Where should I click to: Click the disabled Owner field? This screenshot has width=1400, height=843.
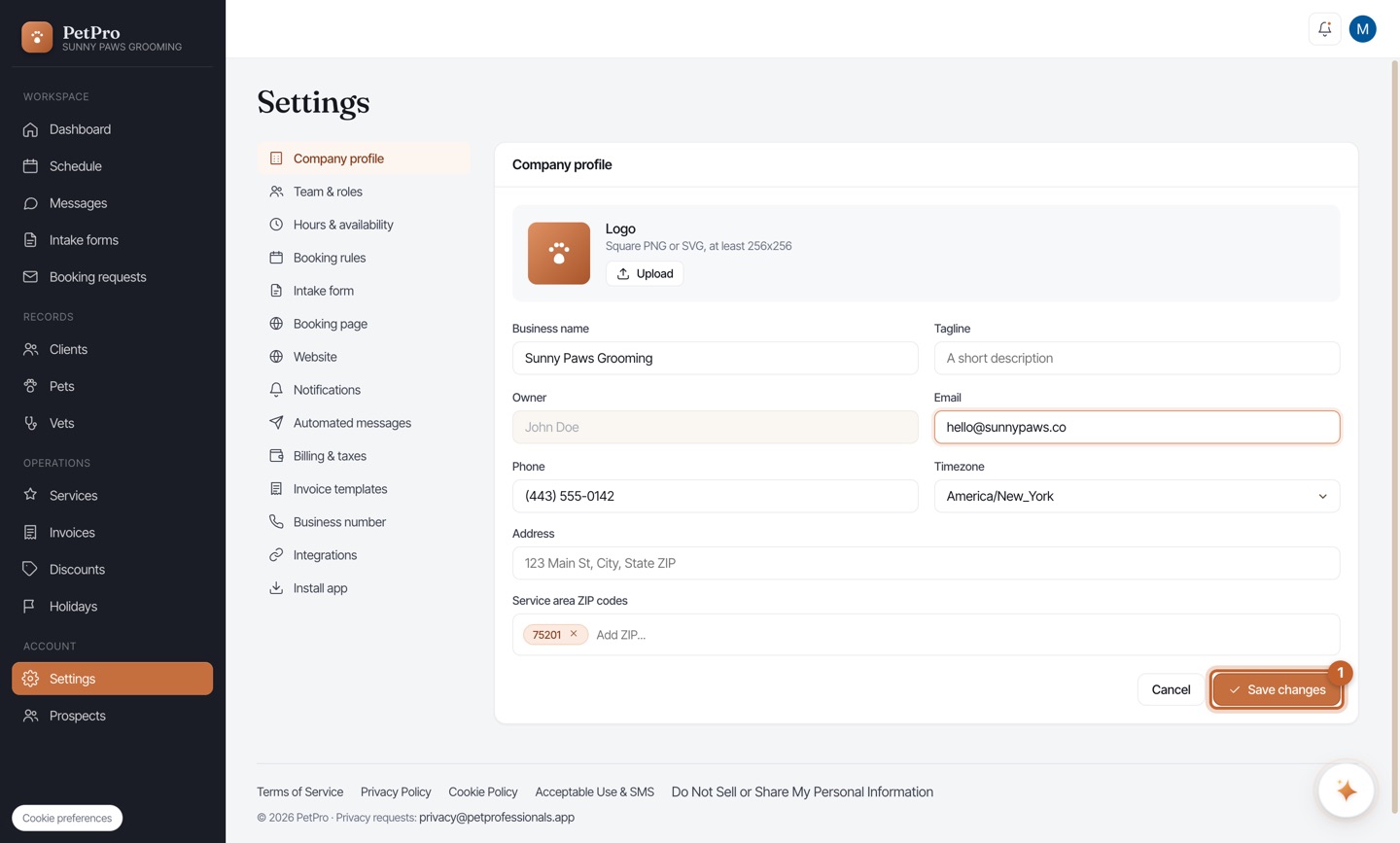(715, 427)
